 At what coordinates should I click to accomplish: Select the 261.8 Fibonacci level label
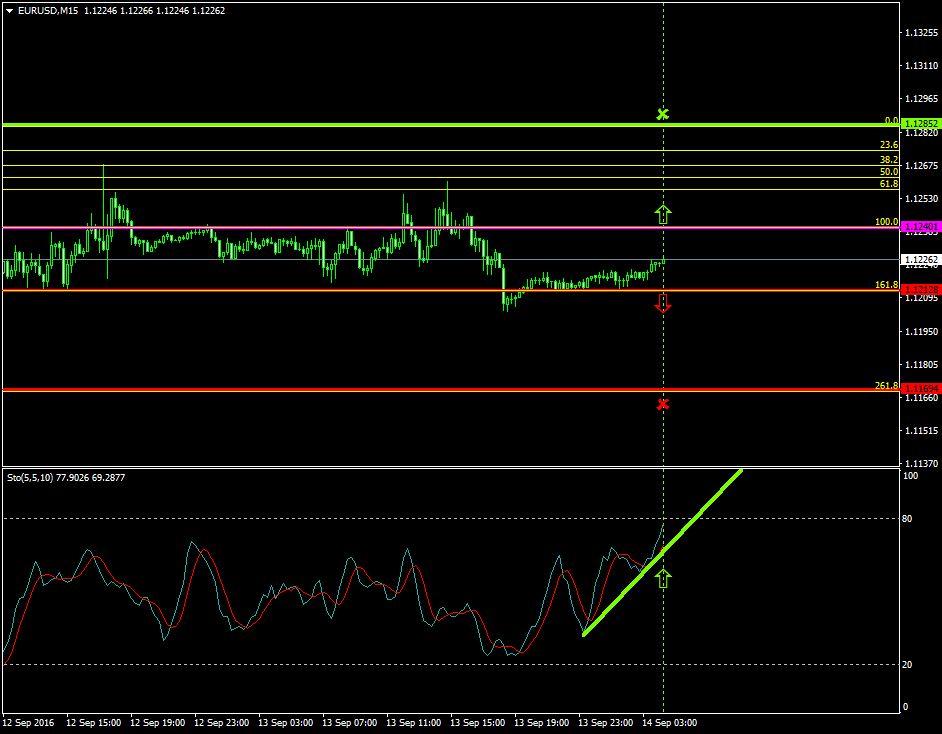(886, 385)
